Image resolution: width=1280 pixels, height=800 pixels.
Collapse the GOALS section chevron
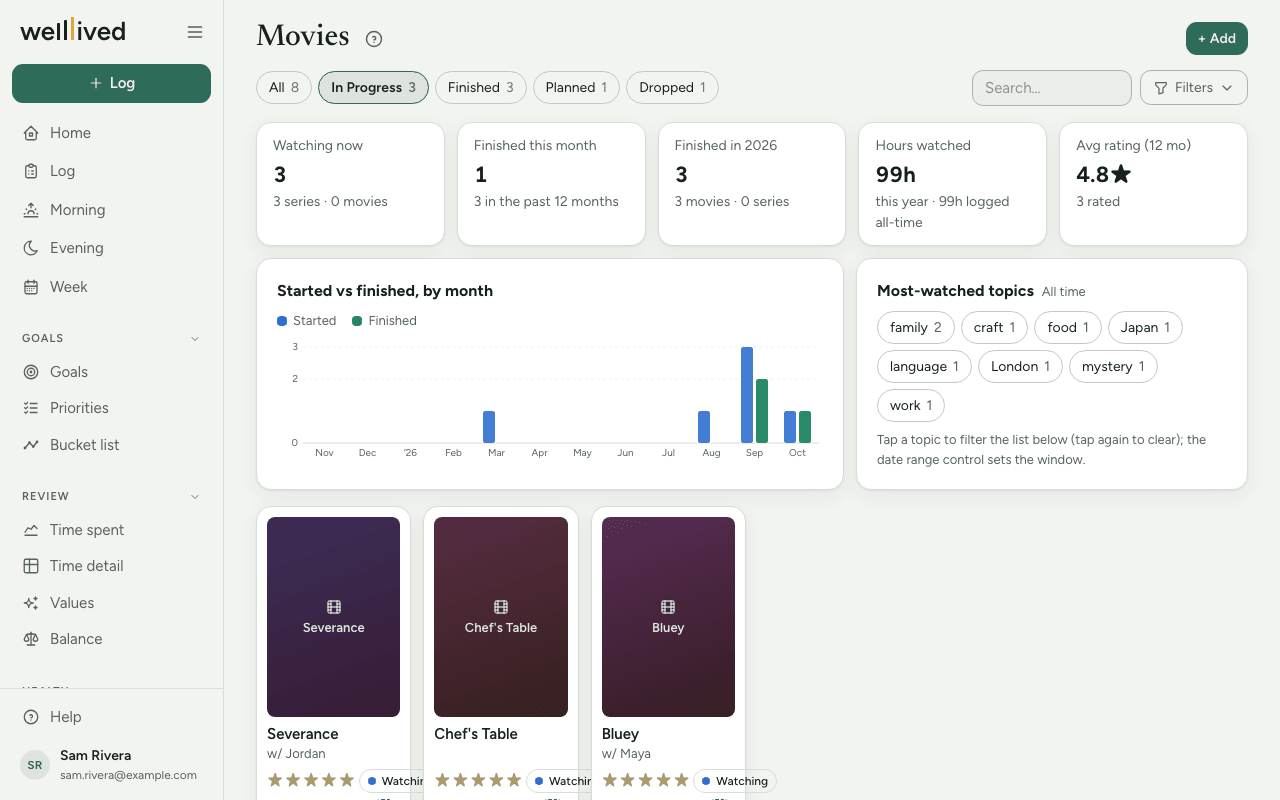click(195, 338)
